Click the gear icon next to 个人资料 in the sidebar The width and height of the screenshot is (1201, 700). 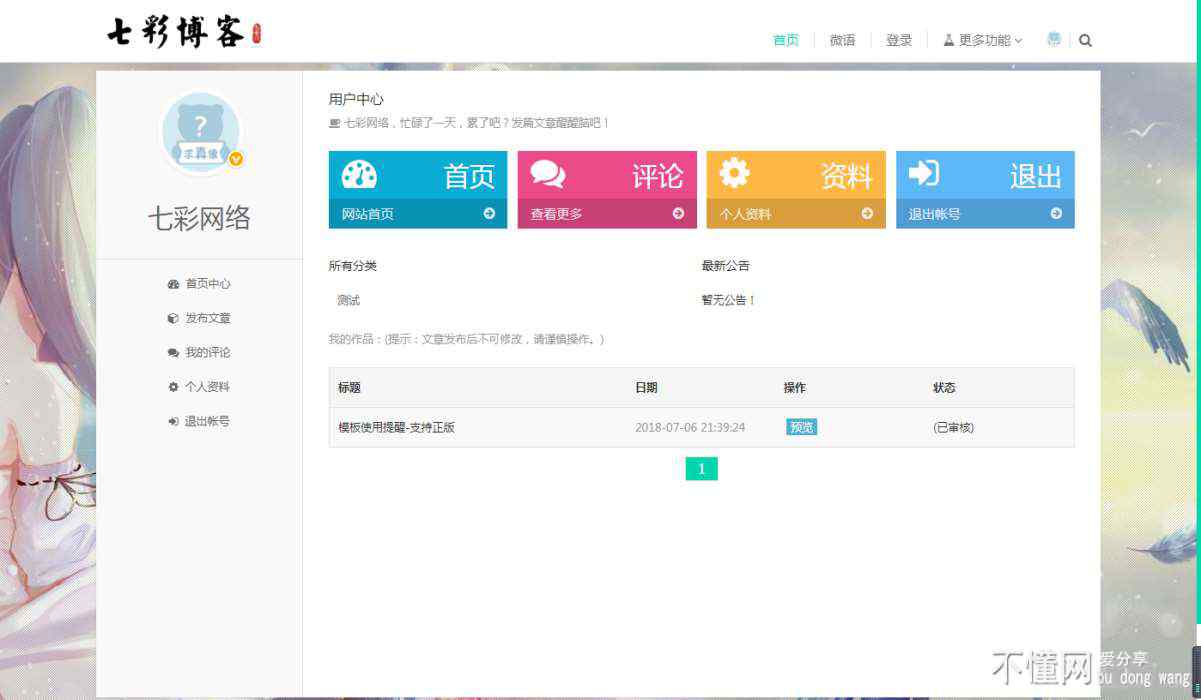[173, 387]
